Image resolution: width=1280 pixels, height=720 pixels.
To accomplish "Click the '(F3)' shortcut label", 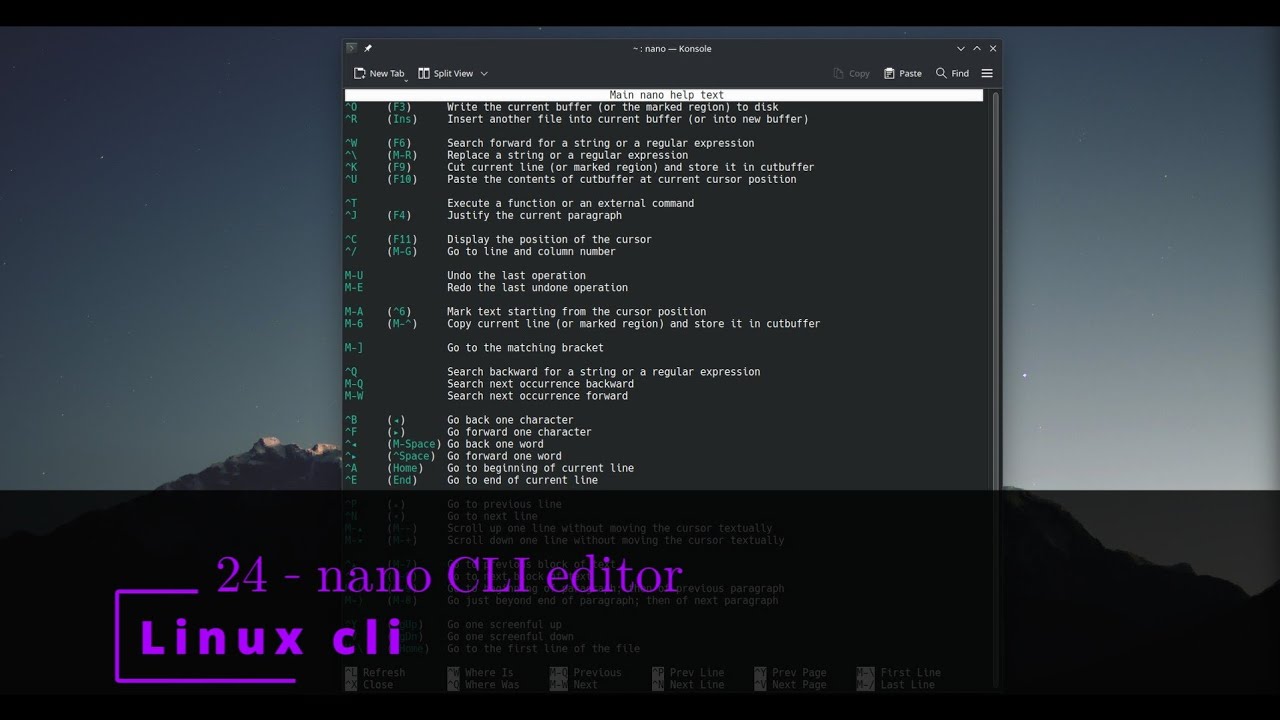I will (x=399, y=107).
